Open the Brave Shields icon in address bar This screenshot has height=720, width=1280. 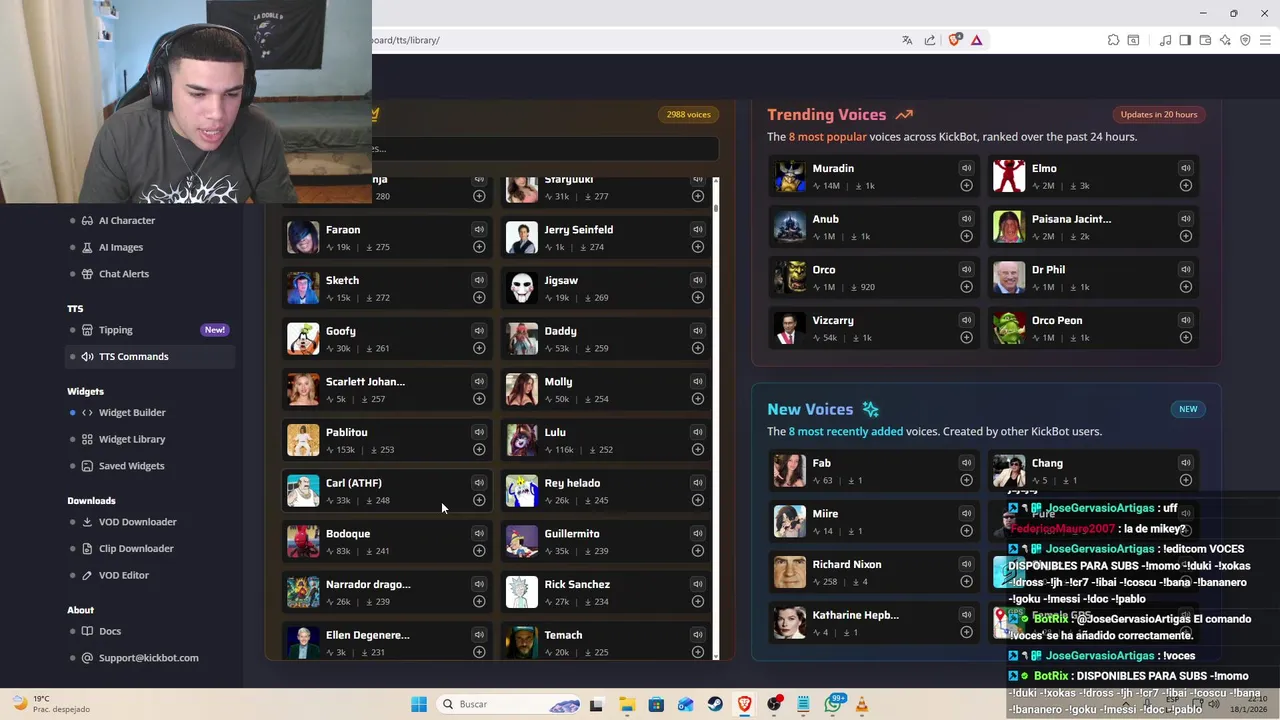tap(955, 40)
